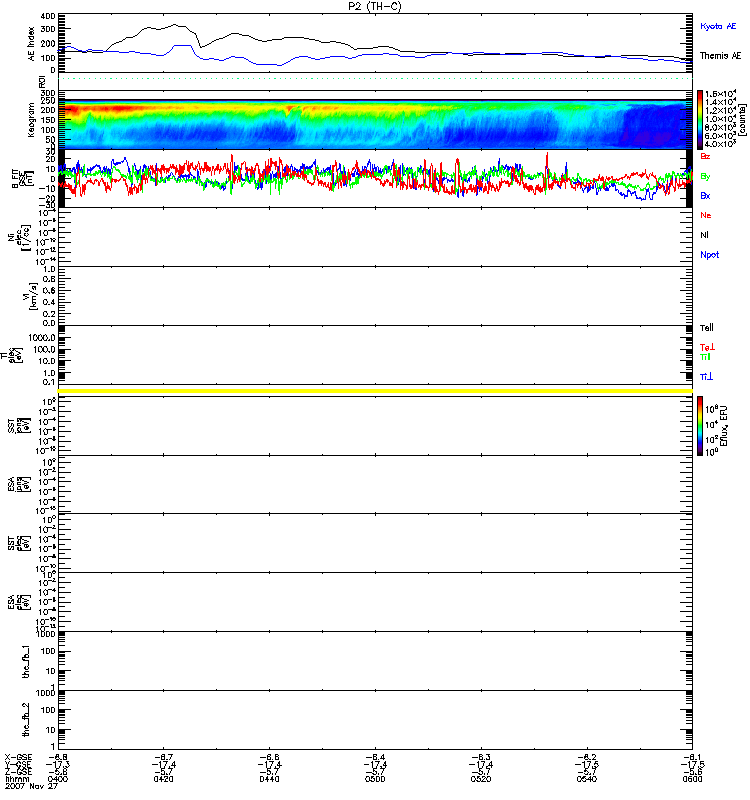750x800 pixels.
Task: Click the Vi km/s axis label
Action: point(33,296)
